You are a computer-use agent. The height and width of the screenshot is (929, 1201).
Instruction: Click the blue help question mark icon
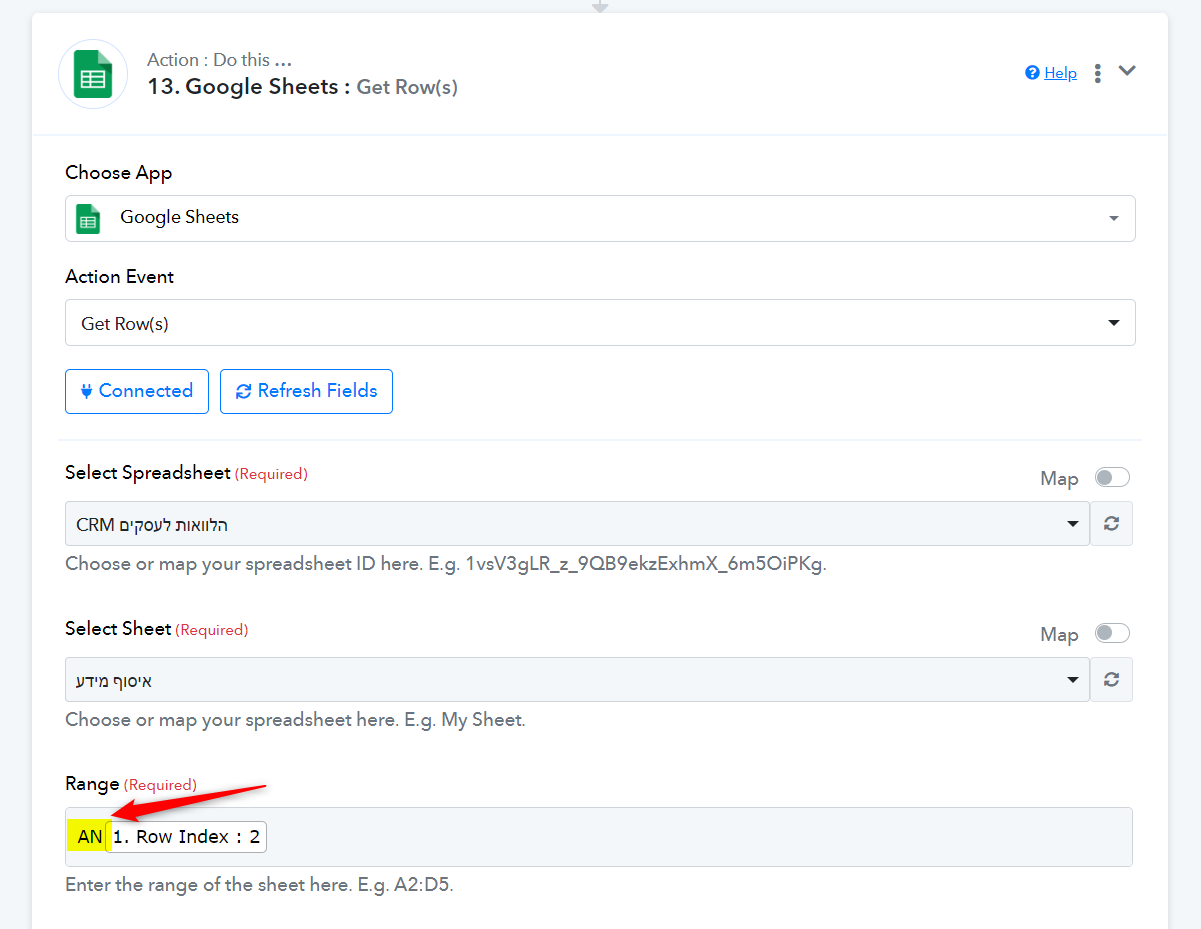(1033, 73)
